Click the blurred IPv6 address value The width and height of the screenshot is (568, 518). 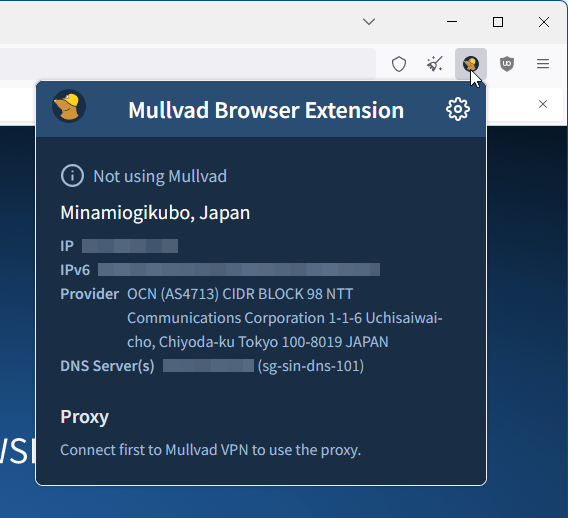(239, 270)
